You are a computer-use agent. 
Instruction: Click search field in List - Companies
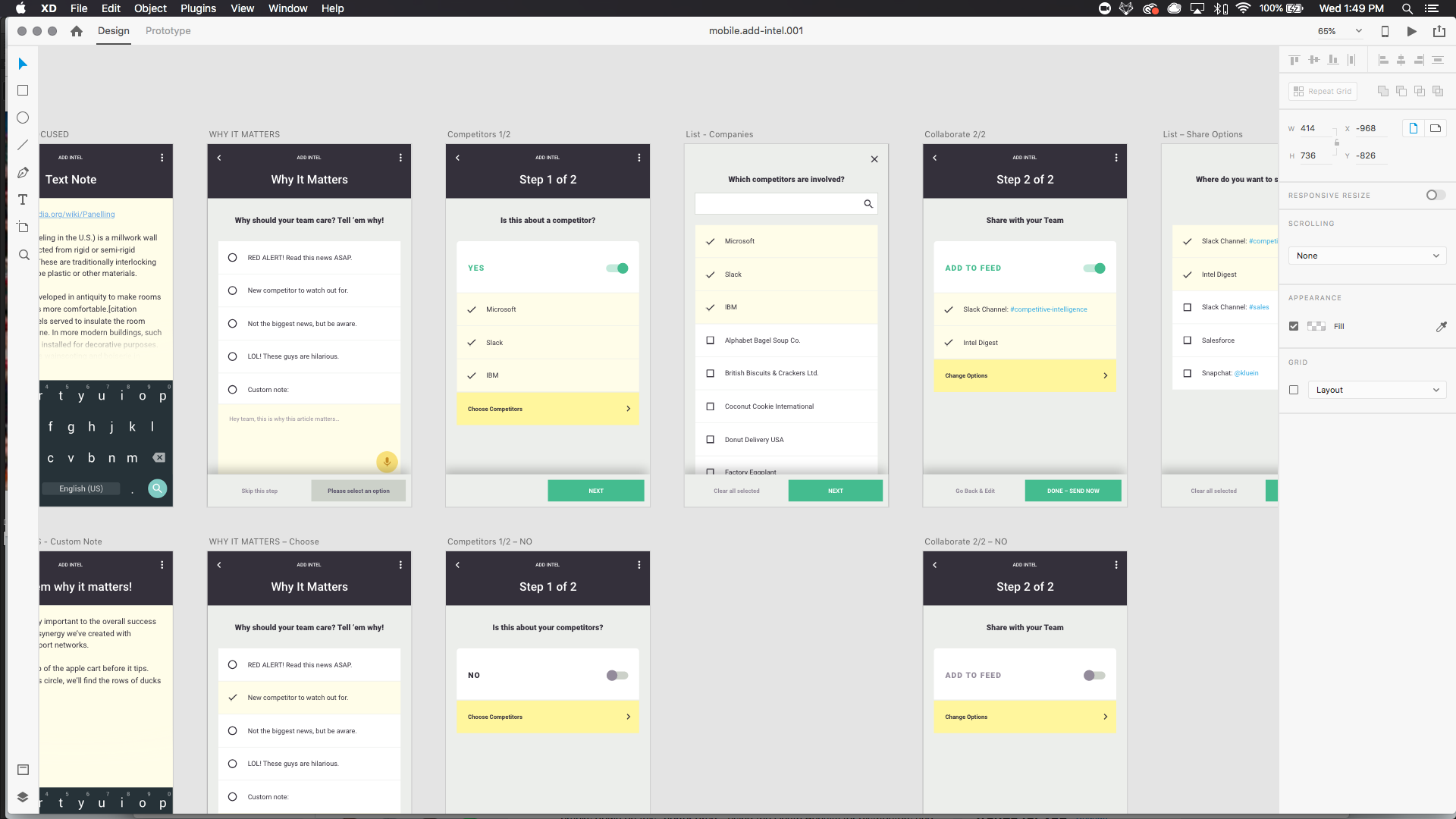coord(786,204)
